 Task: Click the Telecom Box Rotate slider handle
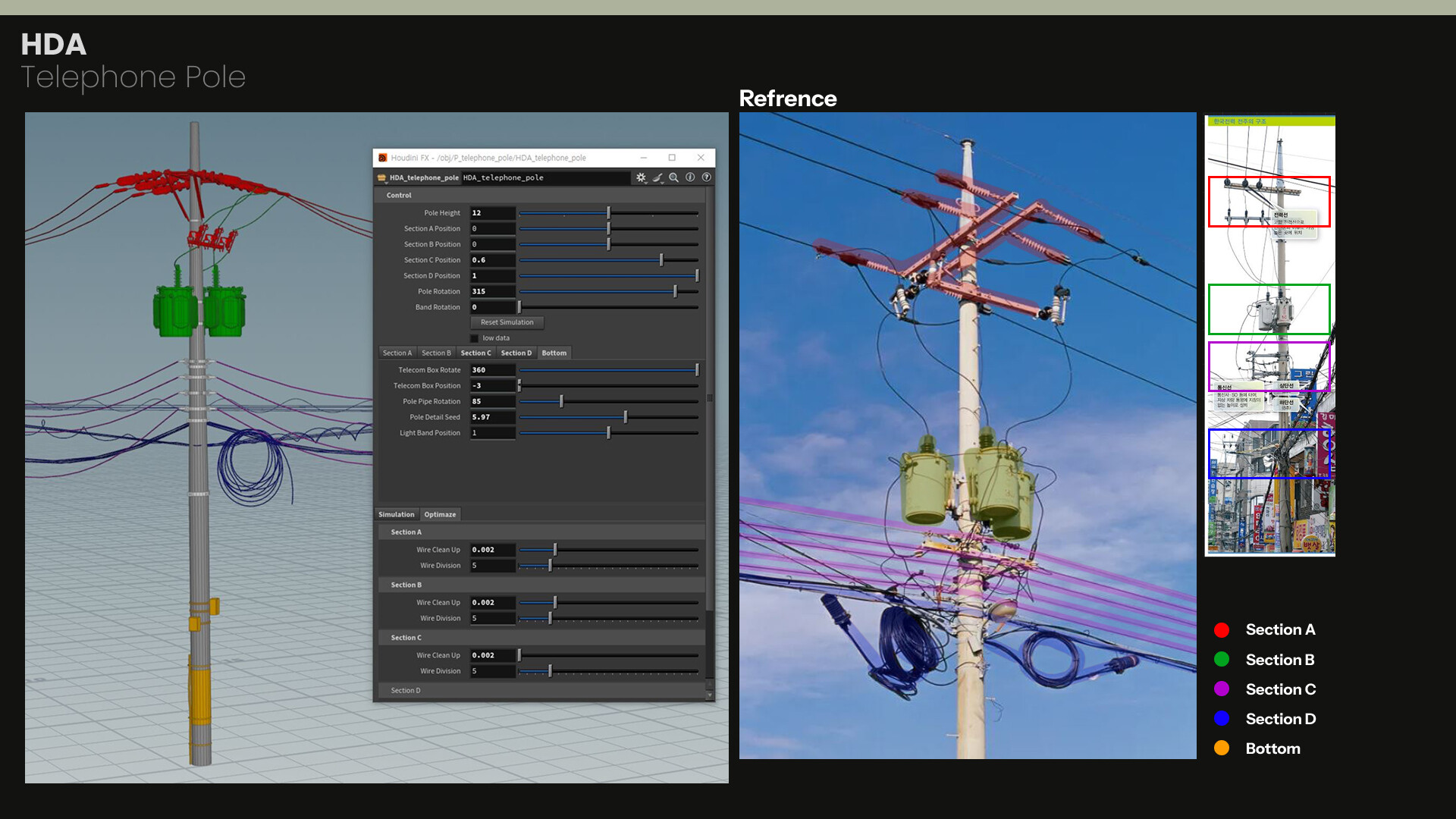[x=697, y=370]
